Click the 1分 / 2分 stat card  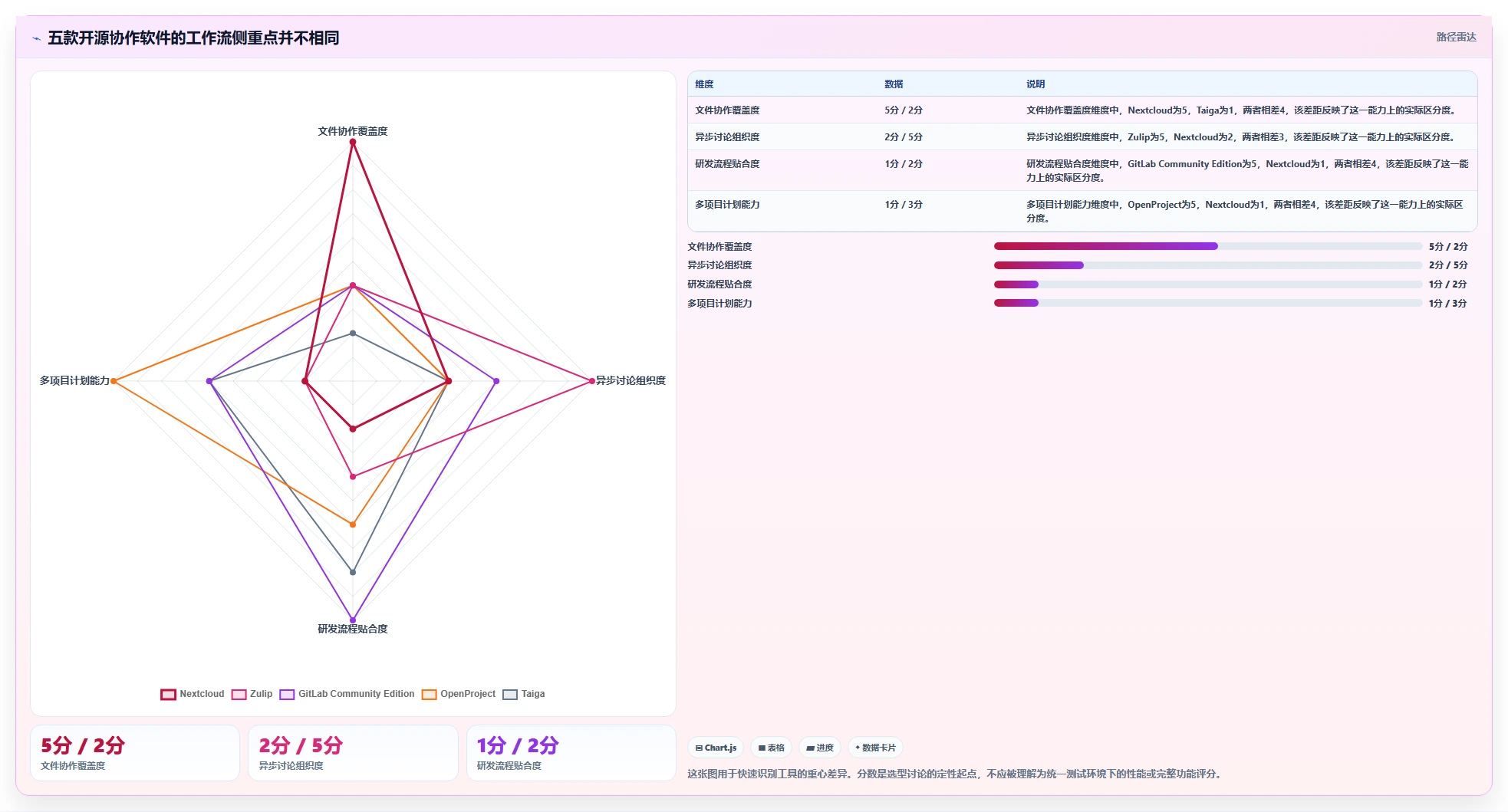tap(571, 753)
